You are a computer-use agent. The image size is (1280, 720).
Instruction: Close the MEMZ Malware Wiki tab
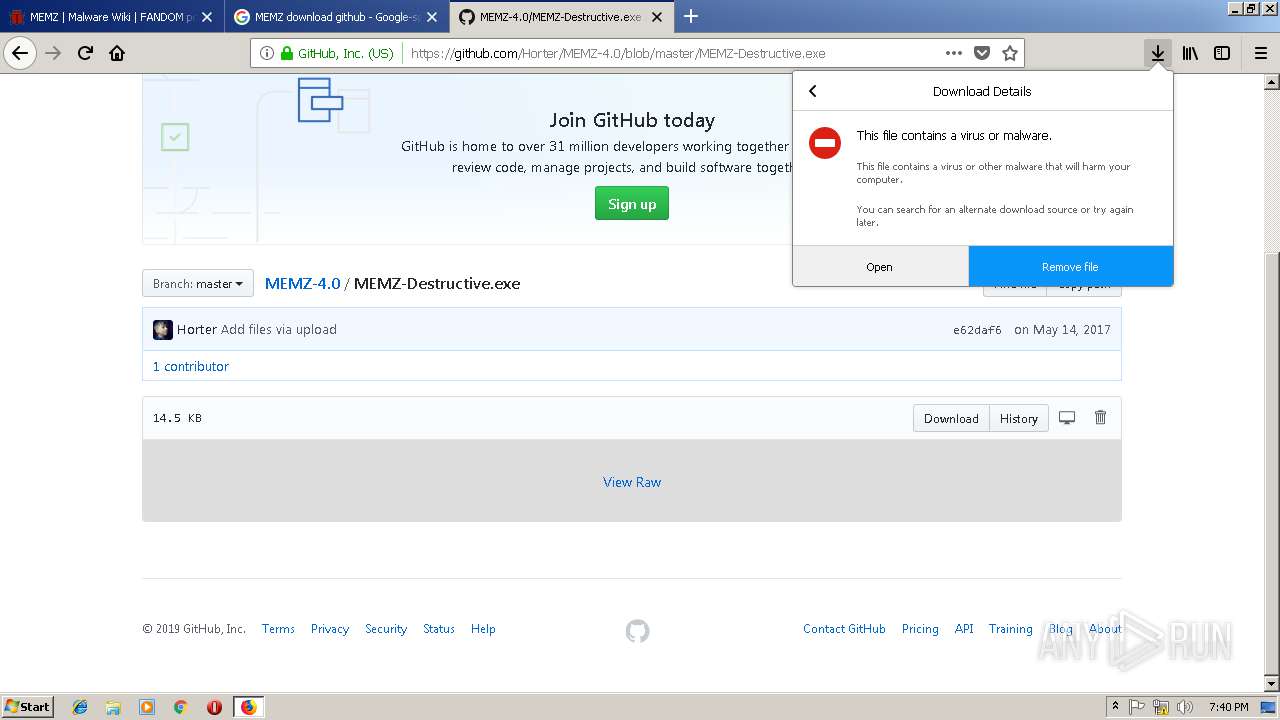207,17
